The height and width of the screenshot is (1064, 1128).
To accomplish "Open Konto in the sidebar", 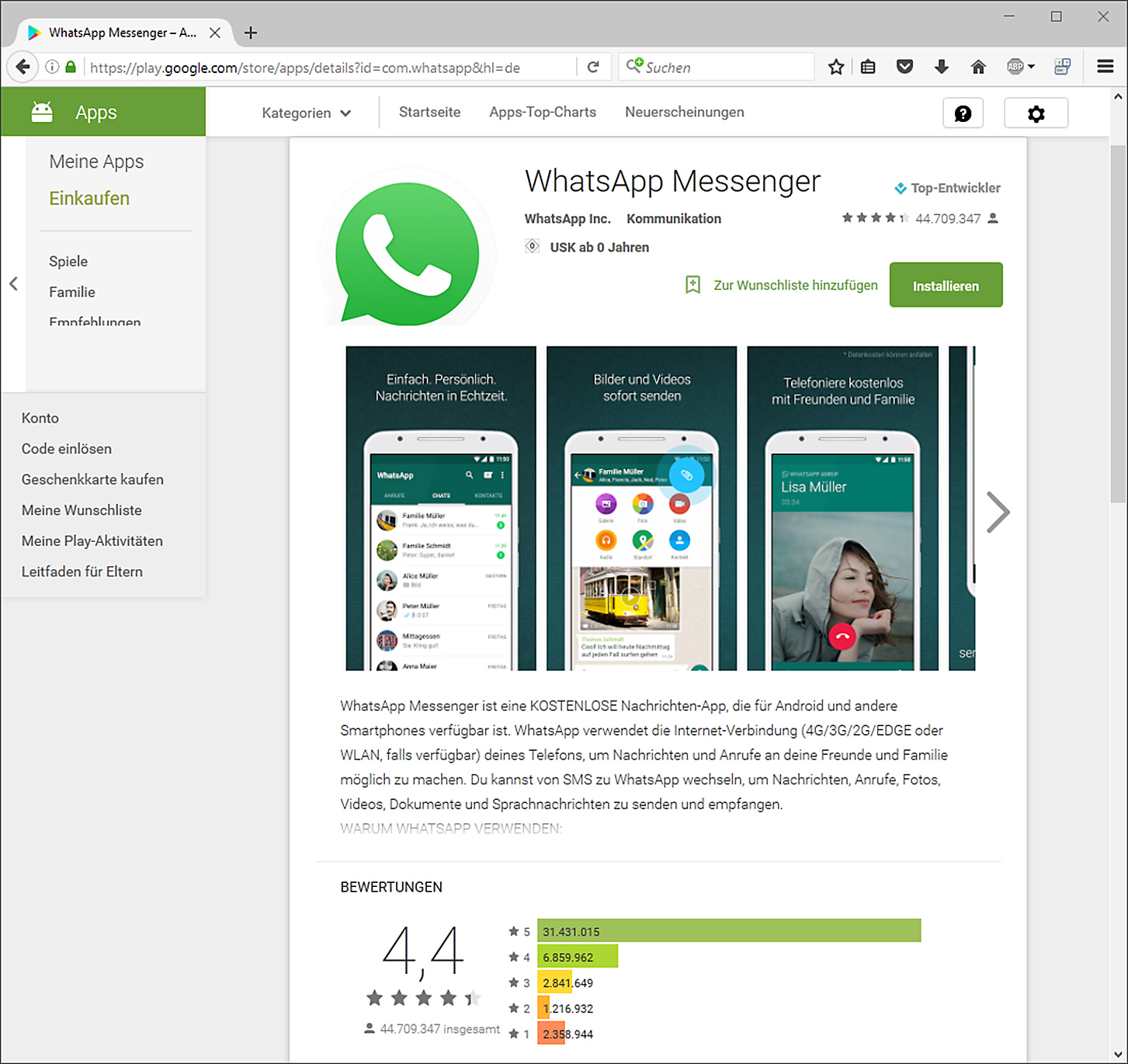I will point(40,418).
